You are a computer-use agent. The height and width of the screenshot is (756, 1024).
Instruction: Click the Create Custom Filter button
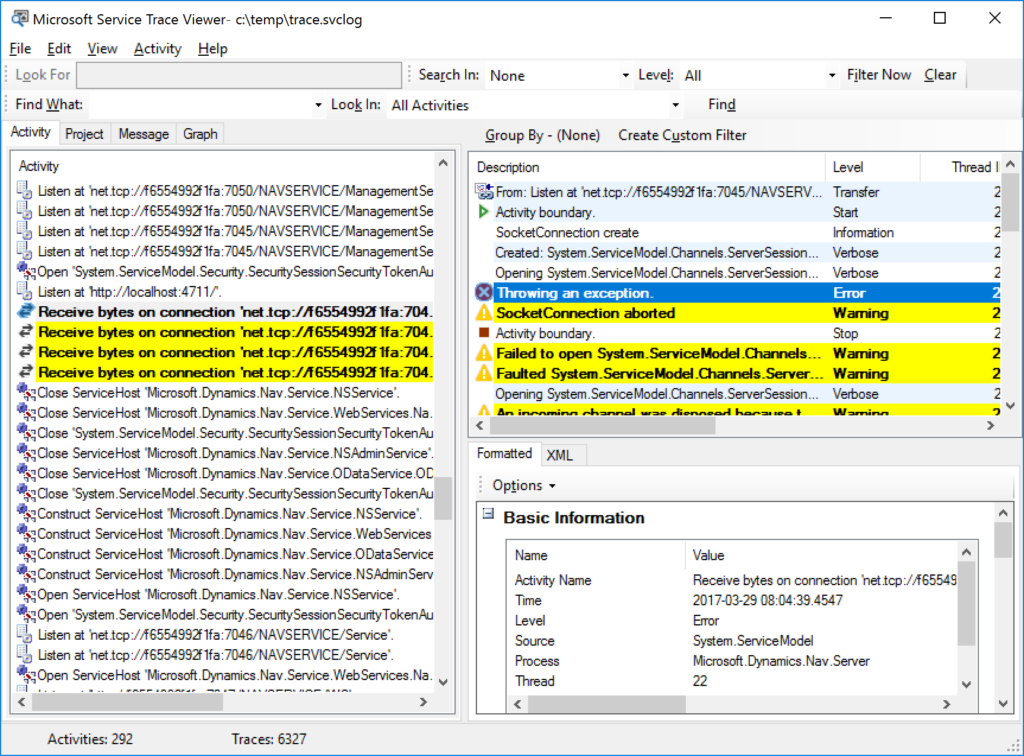click(682, 134)
